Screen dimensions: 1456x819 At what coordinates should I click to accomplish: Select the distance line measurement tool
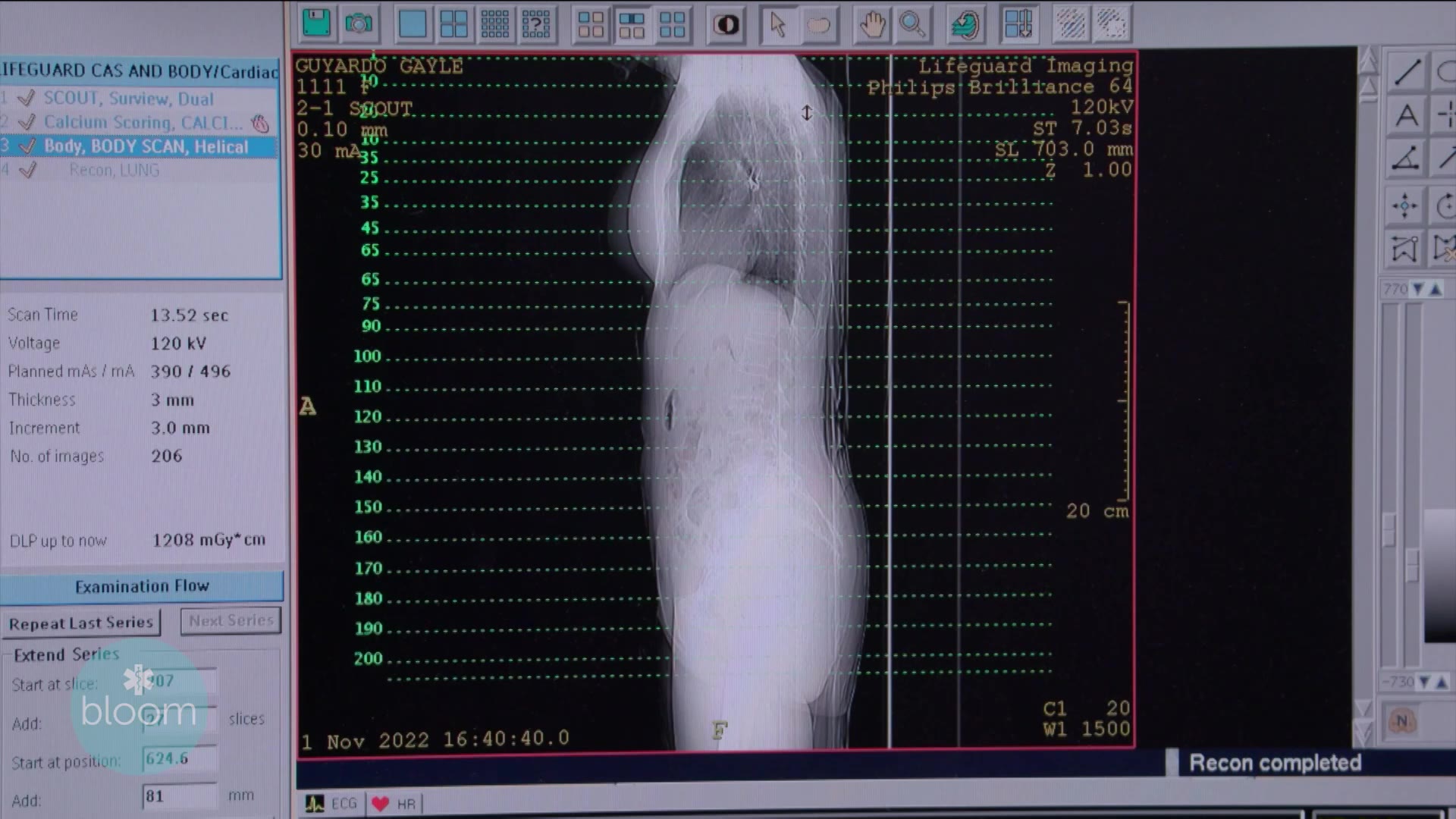[x=1407, y=72]
